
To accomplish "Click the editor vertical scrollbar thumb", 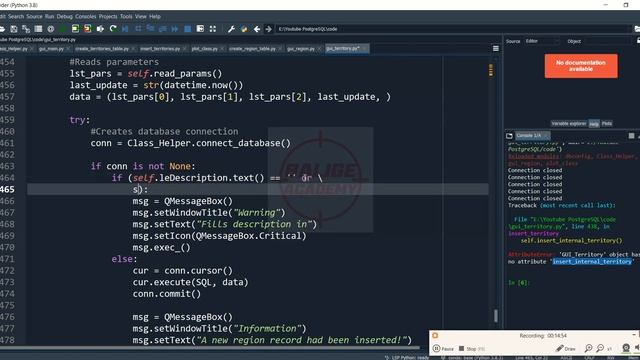I will (496, 316).
